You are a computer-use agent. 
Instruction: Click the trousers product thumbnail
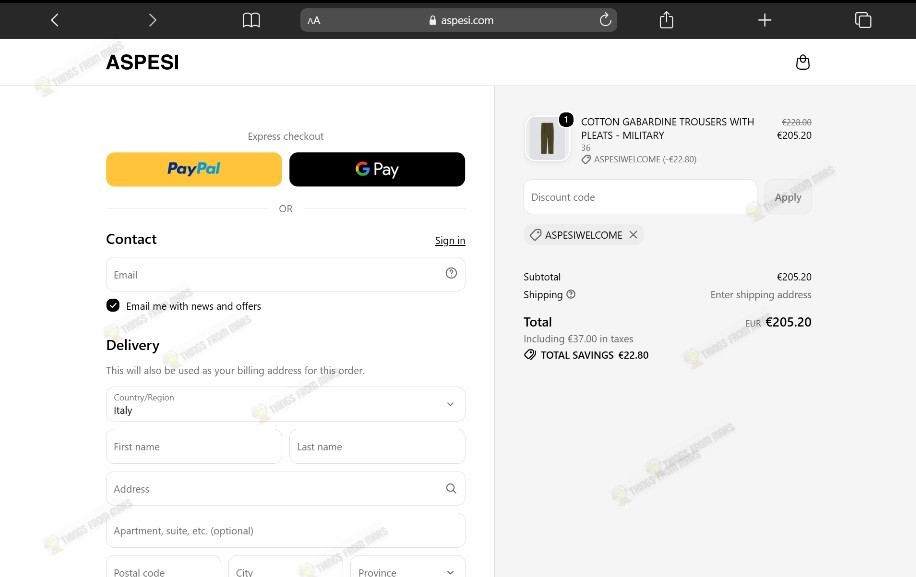click(x=547, y=138)
